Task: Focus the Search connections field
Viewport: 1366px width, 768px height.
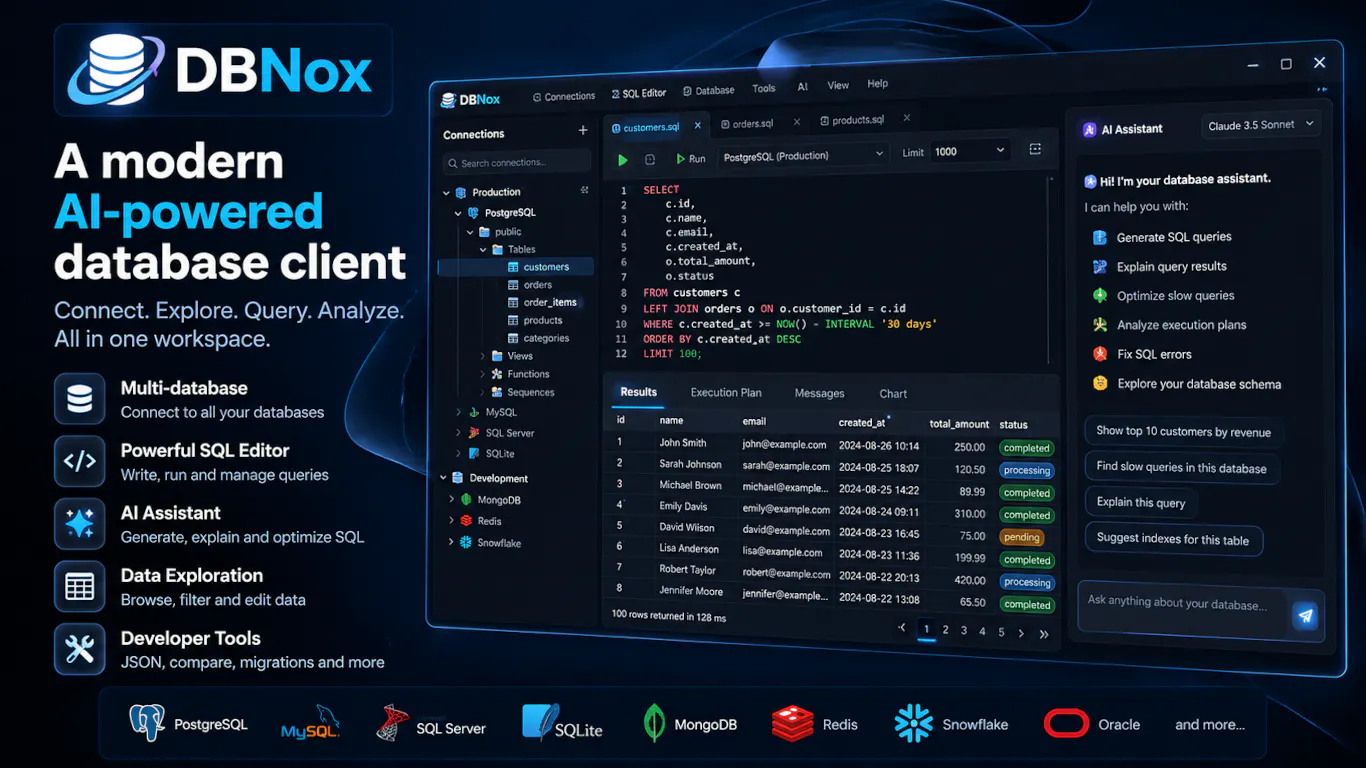Action: coord(516,163)
